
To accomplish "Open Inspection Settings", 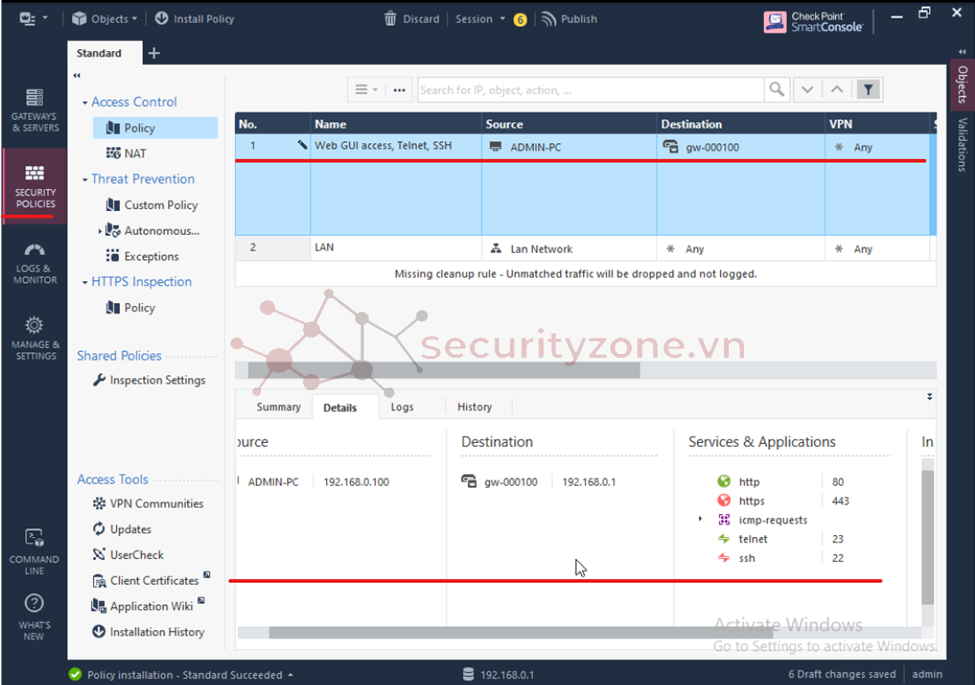I will (x=149, y=380).
